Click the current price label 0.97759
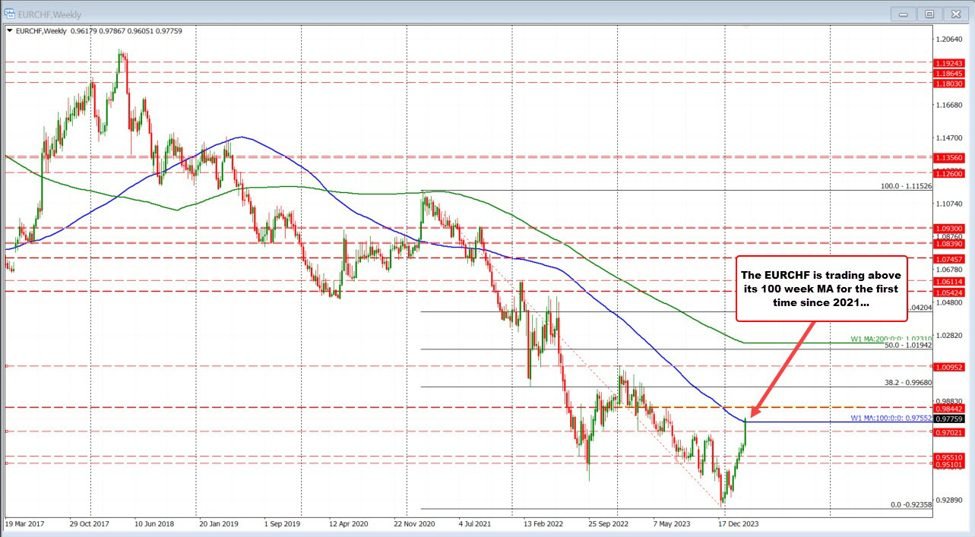 (x=950, y=421)
